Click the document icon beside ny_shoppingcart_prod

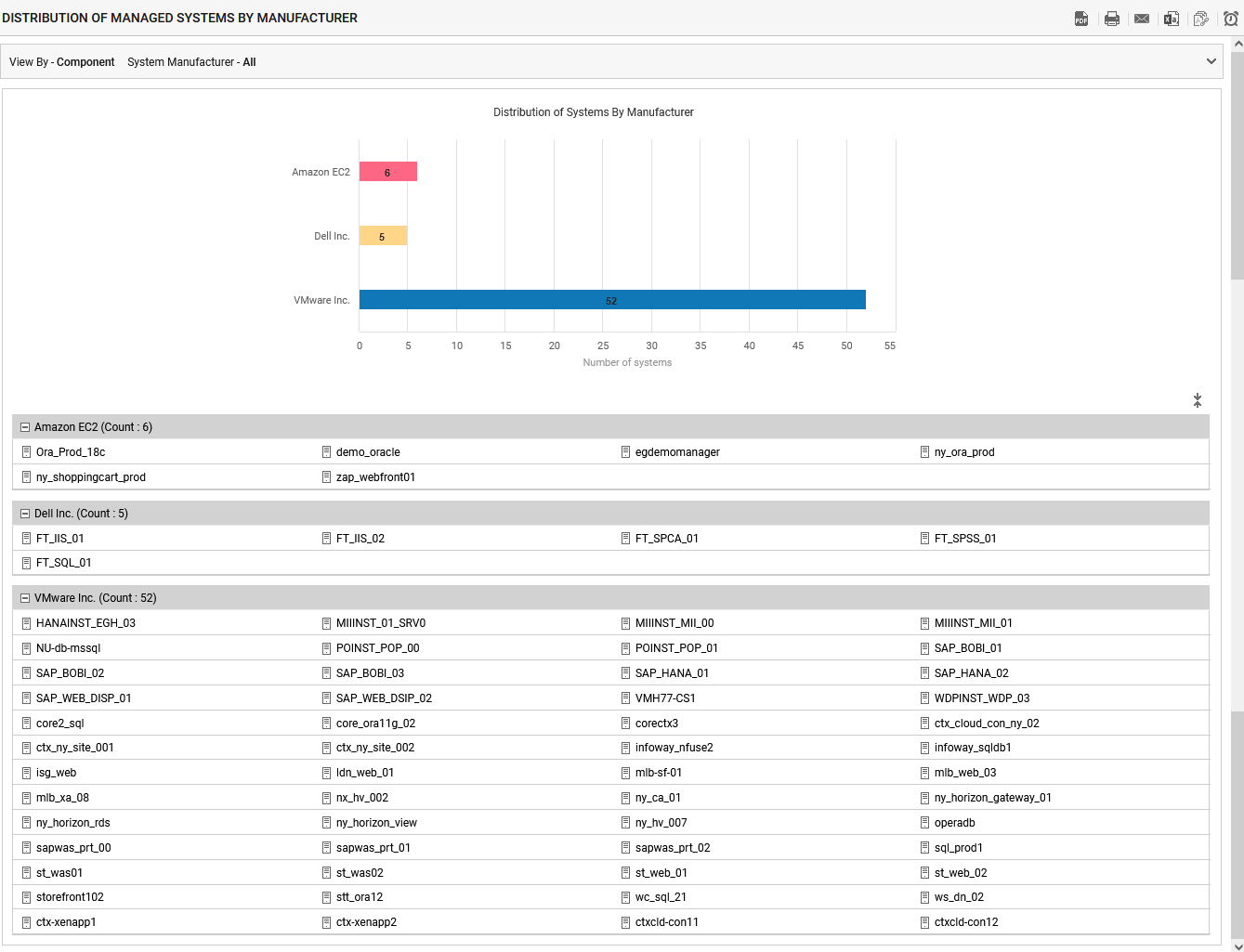[27, 477]
